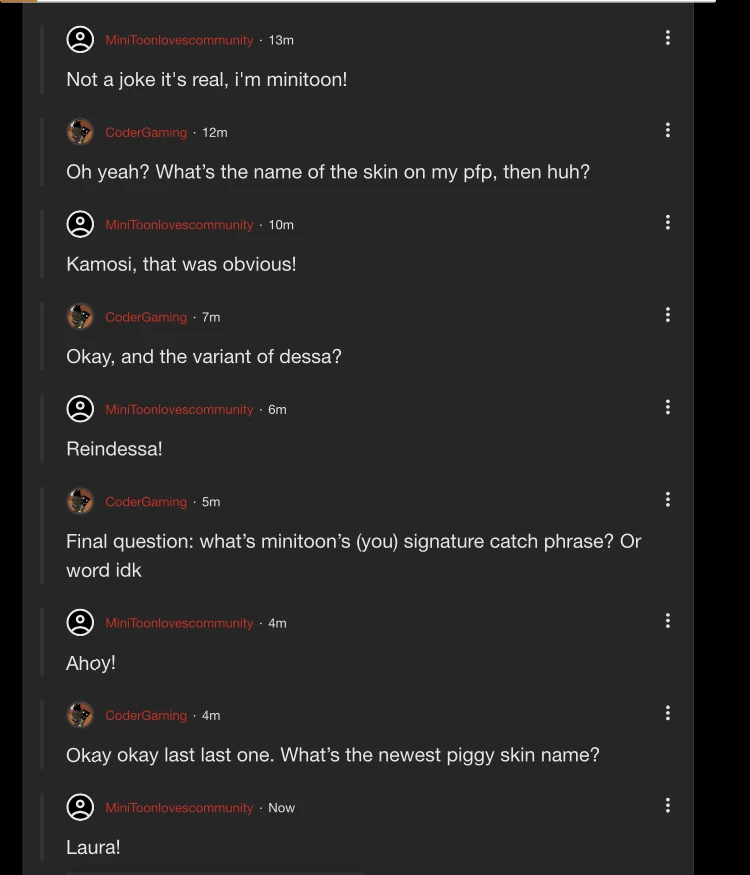Open CoderGaming's avatar on the dessa question
The image size is (750, 875).
[x=80, y=316]
